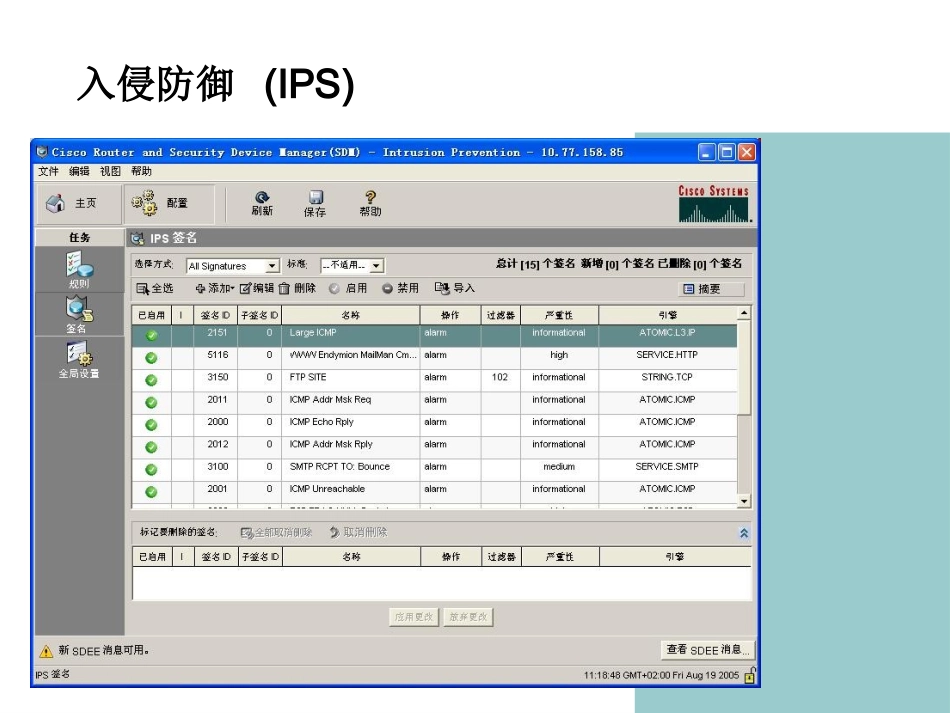This screenshot has width=950, height=713.
Task: Click the scrollbar up arrow of signature list
Action: 744,313
